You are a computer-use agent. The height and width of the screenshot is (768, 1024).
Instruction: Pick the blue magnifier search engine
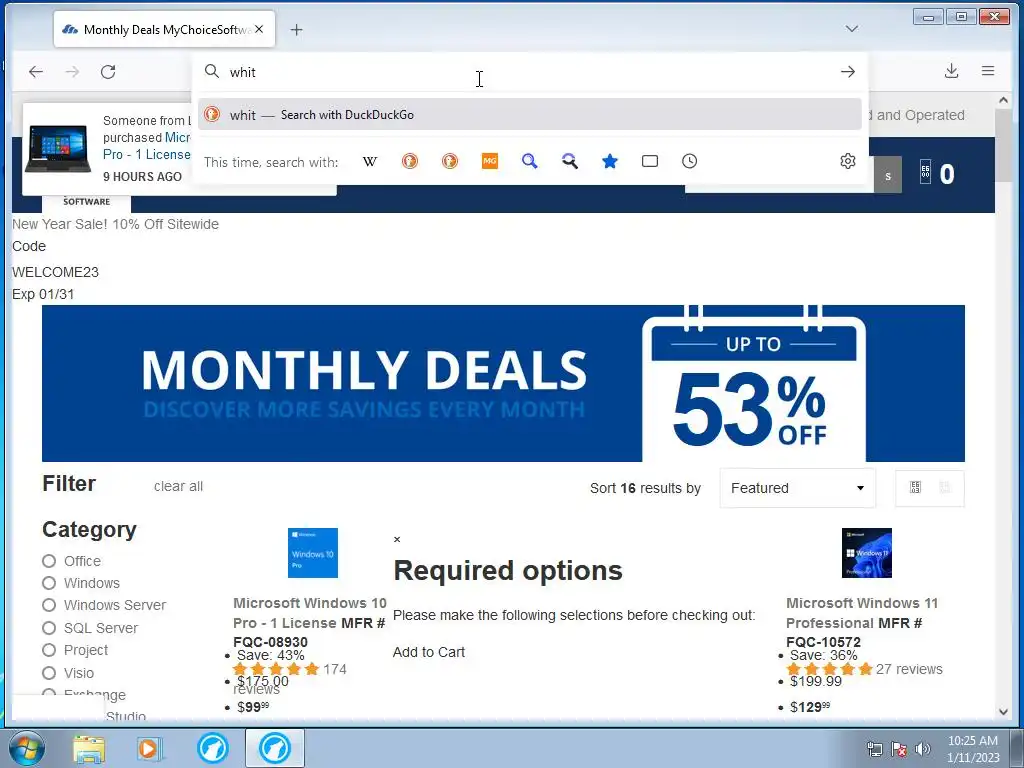coord(530,161)
